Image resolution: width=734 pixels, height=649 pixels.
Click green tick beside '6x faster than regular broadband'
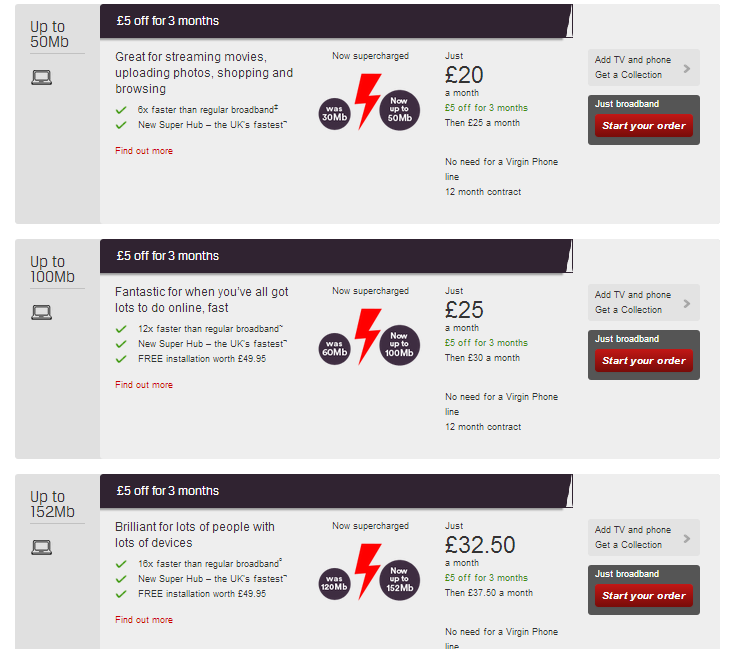tap(121, 109)
